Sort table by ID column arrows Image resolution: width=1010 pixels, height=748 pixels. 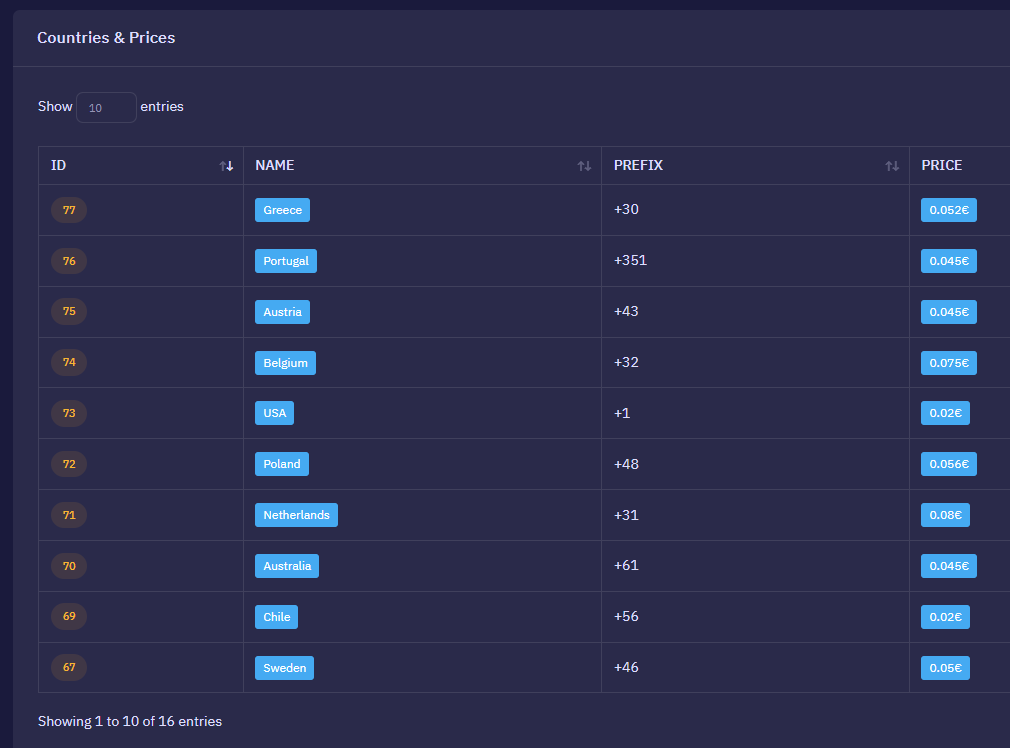[226, 166]
